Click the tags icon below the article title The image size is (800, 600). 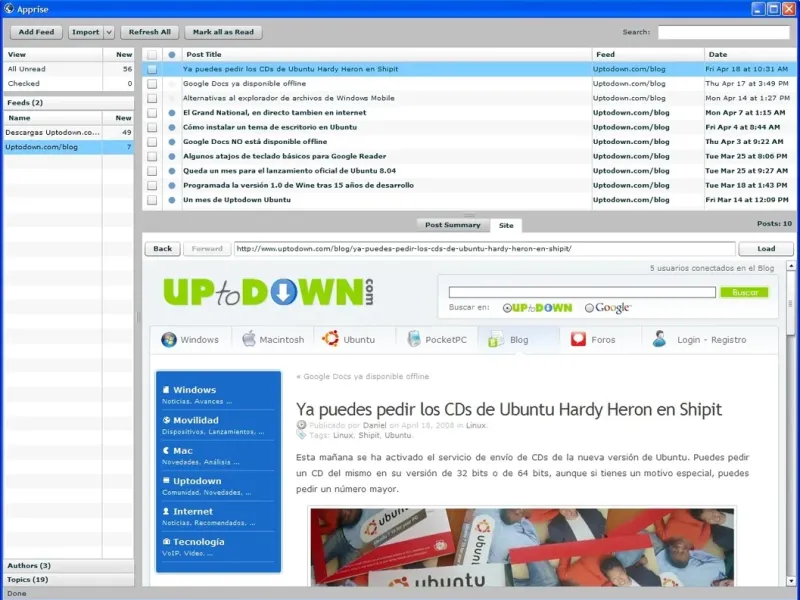point(301,435)
